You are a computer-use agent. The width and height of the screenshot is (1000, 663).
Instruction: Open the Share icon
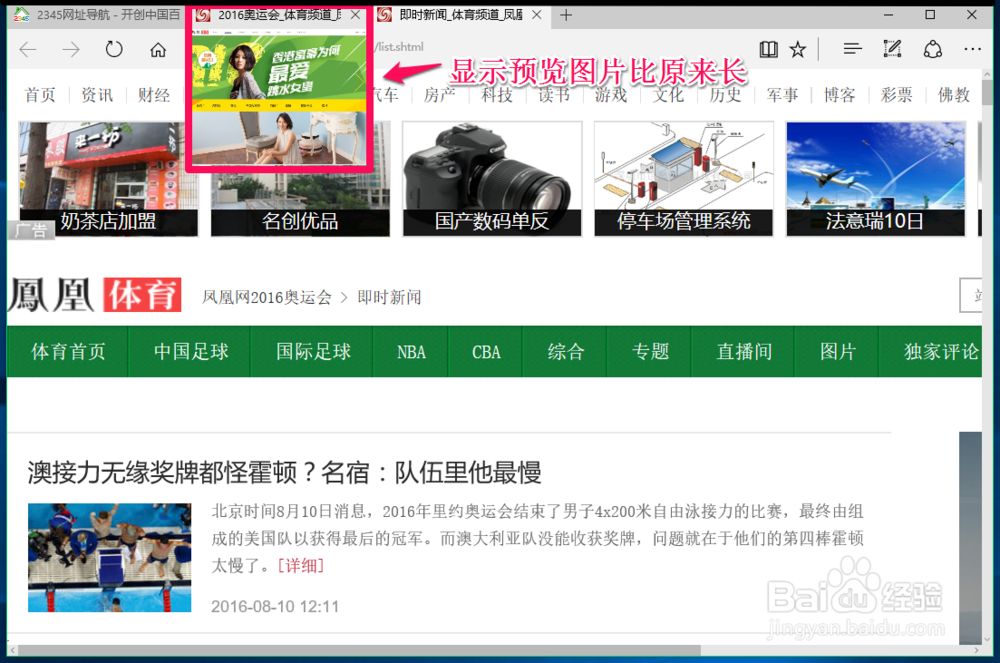[931, 47]
